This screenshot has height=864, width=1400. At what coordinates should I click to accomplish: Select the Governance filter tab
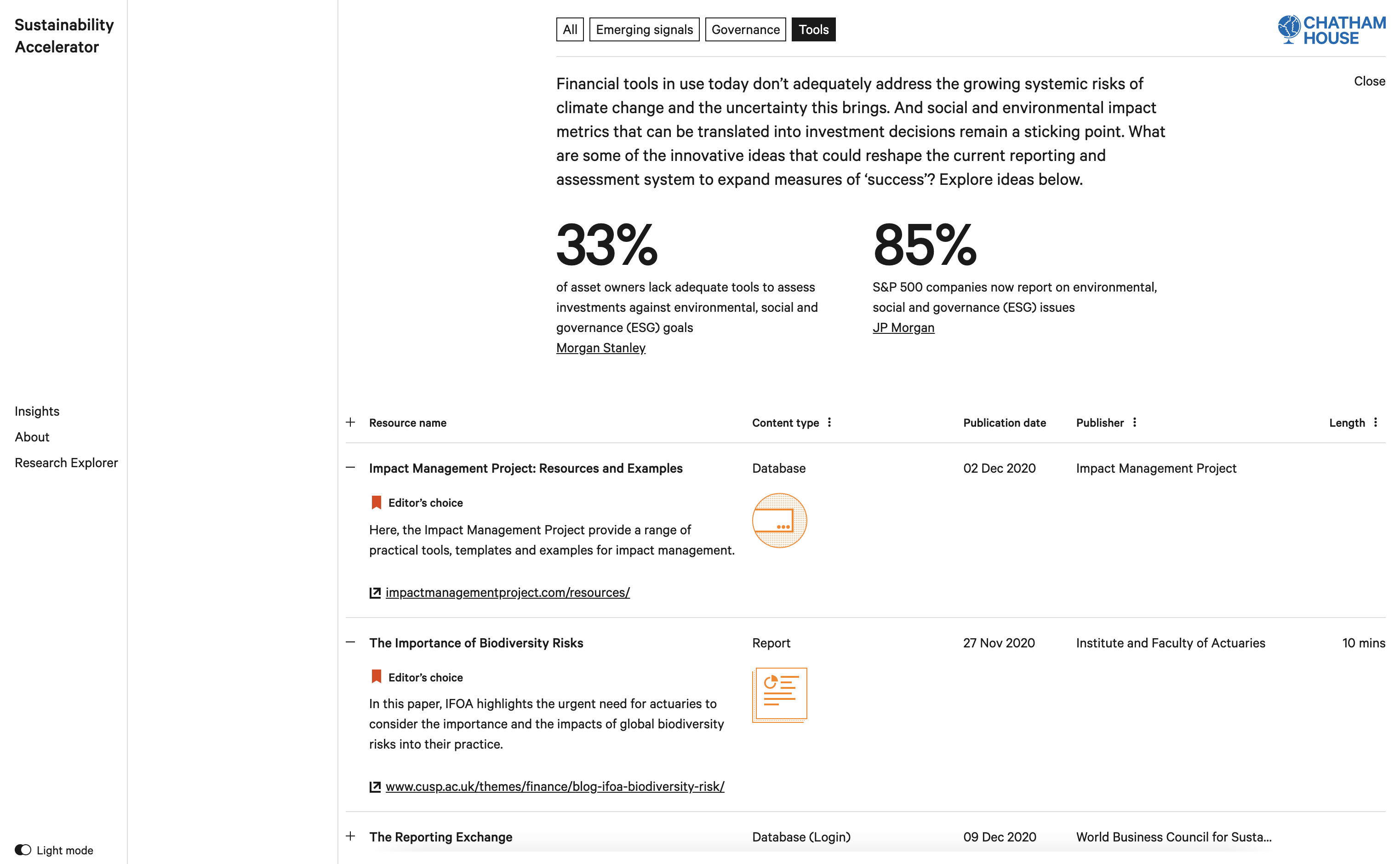(x=745, y=30)
